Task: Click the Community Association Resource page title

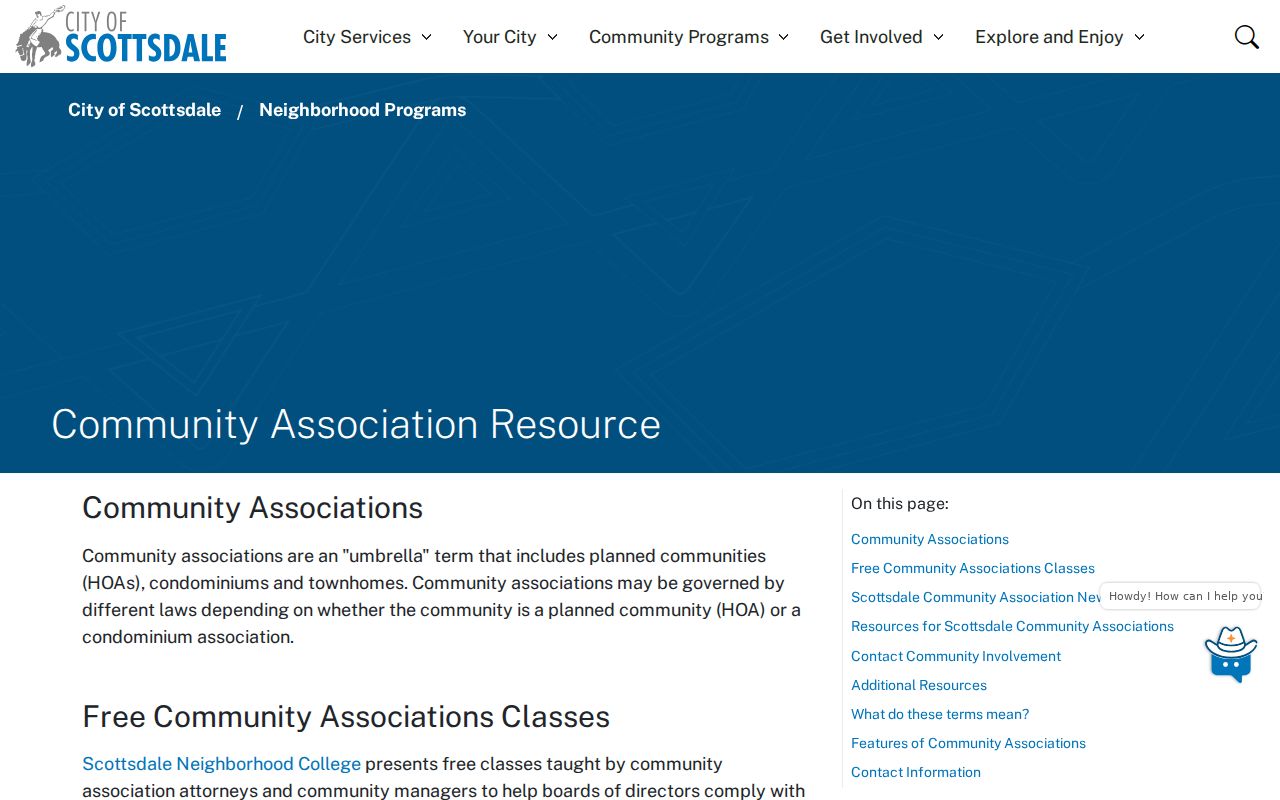Action: tap(356, 424)
